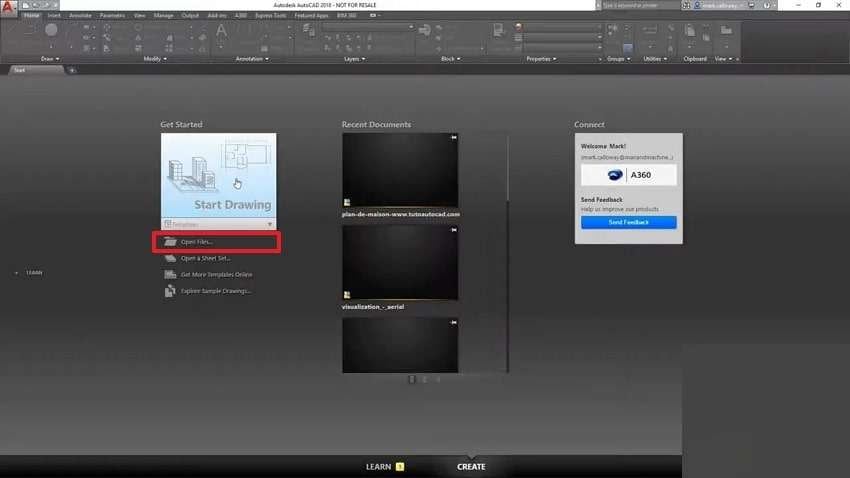Click the A360 cloud logo
Image resolution: width=850 pixels, height=478 pixels.
[x=615, y=175]
